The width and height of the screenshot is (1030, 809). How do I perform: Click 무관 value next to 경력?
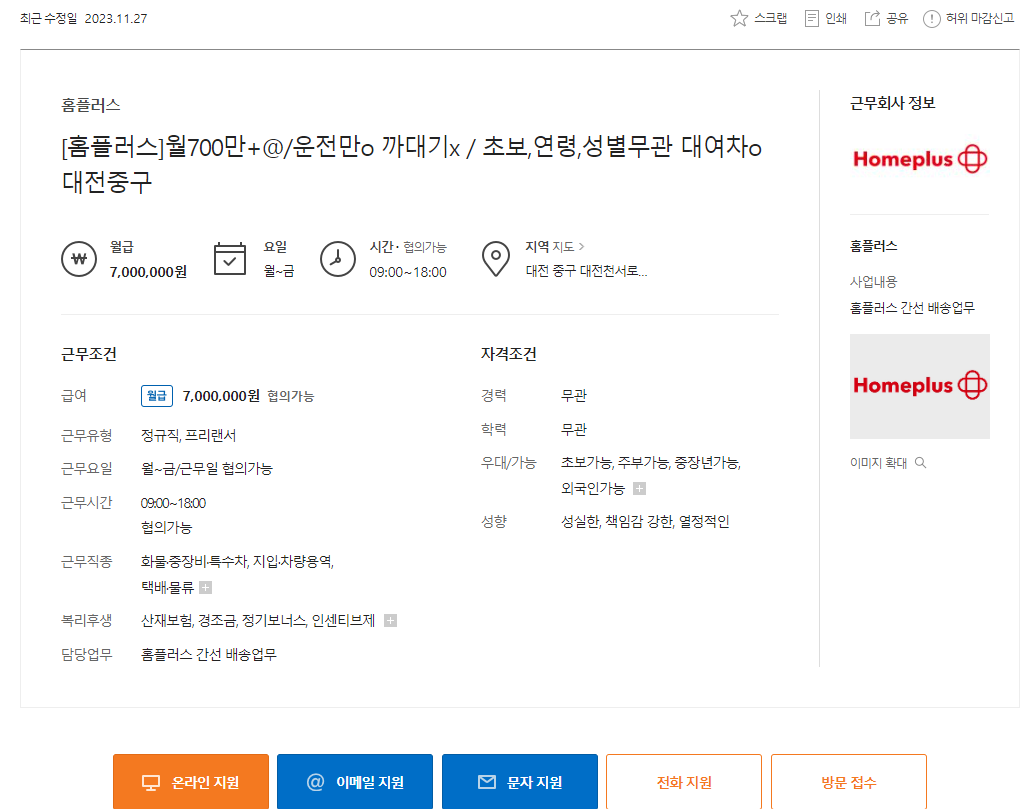tap(573, 396)
